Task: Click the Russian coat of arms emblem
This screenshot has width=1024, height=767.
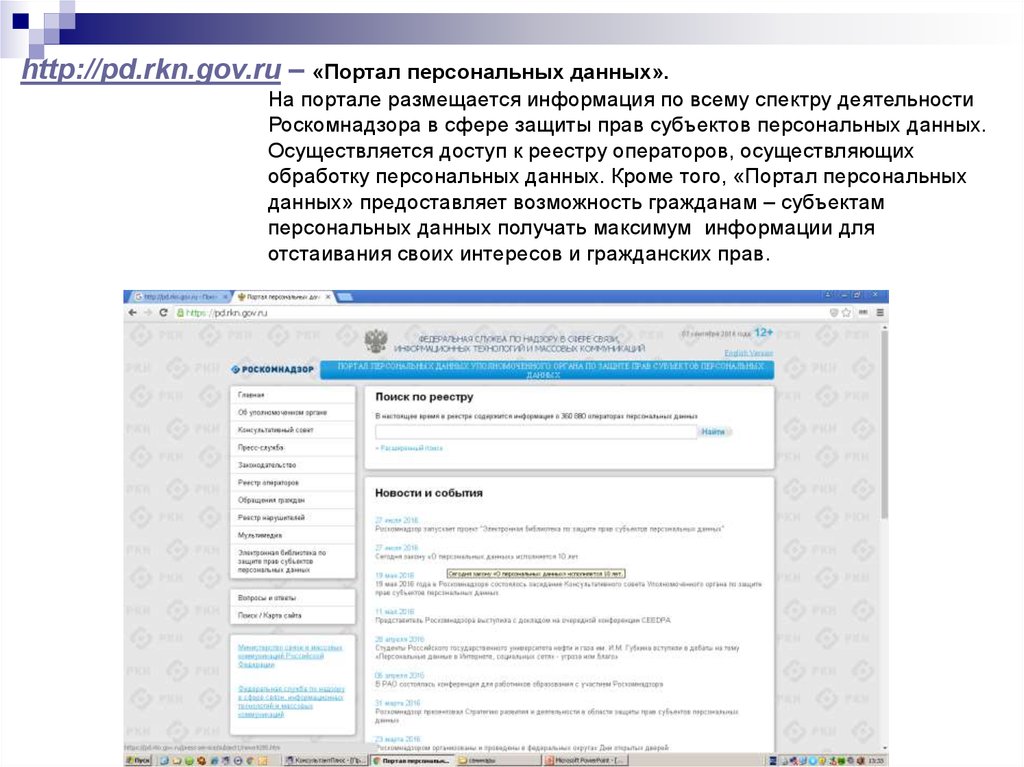Action: (376, 342)
